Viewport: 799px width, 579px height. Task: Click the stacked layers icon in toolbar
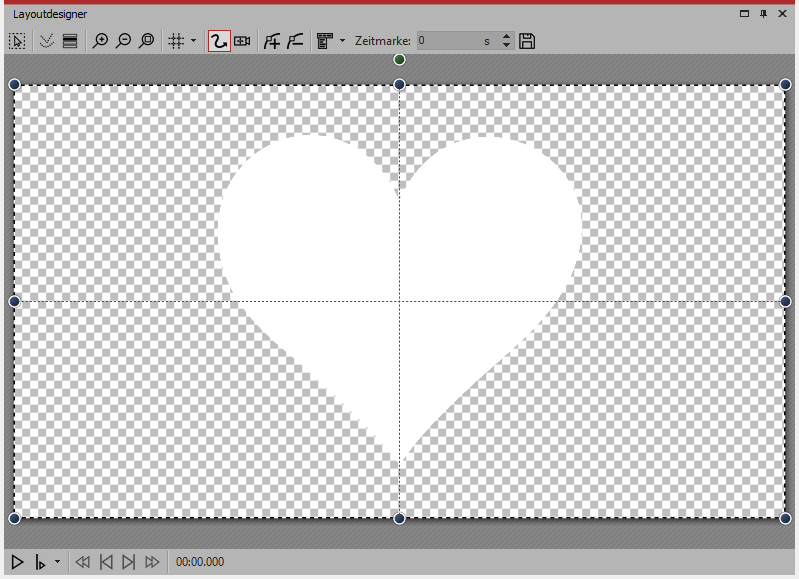coord(69,41)
